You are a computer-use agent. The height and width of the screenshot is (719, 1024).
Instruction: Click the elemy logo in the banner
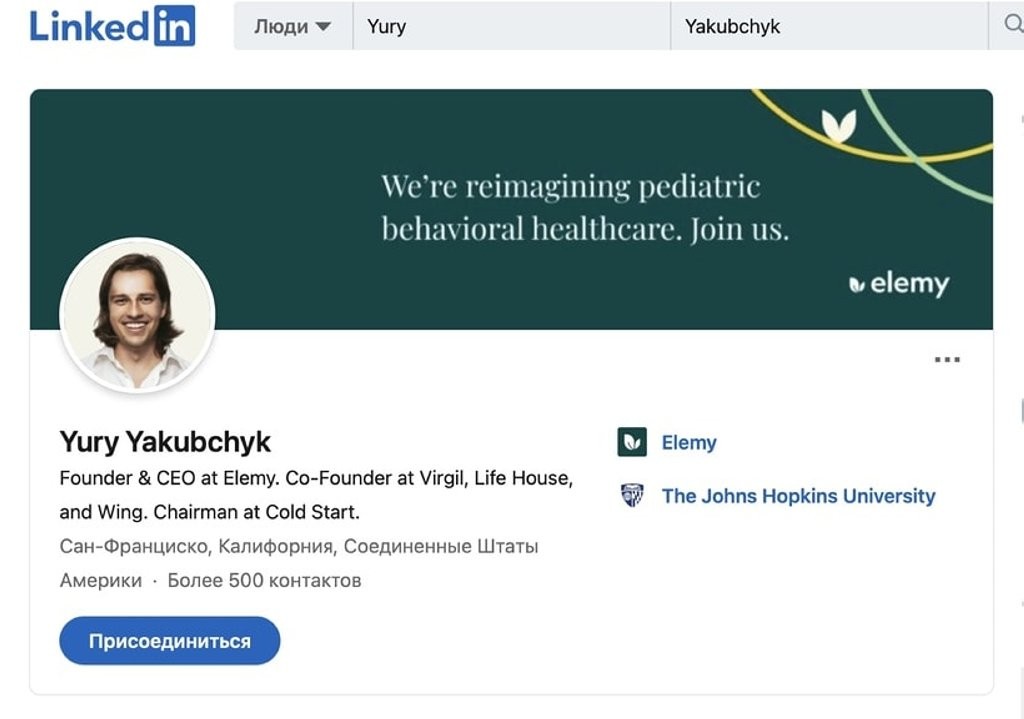pyautogui.click(x=898, y=284)
